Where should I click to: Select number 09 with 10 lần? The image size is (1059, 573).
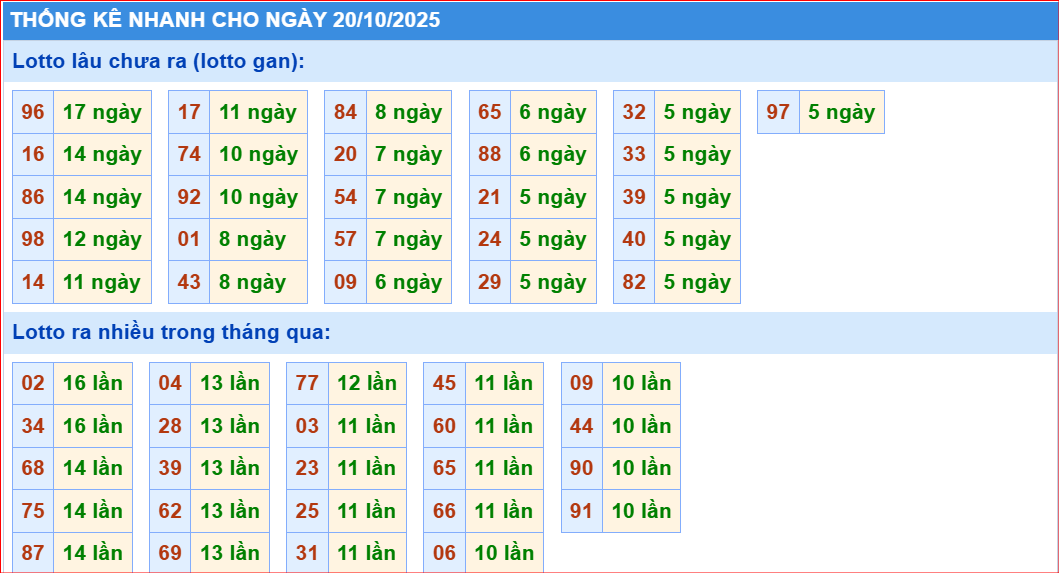tap(582, 383)
